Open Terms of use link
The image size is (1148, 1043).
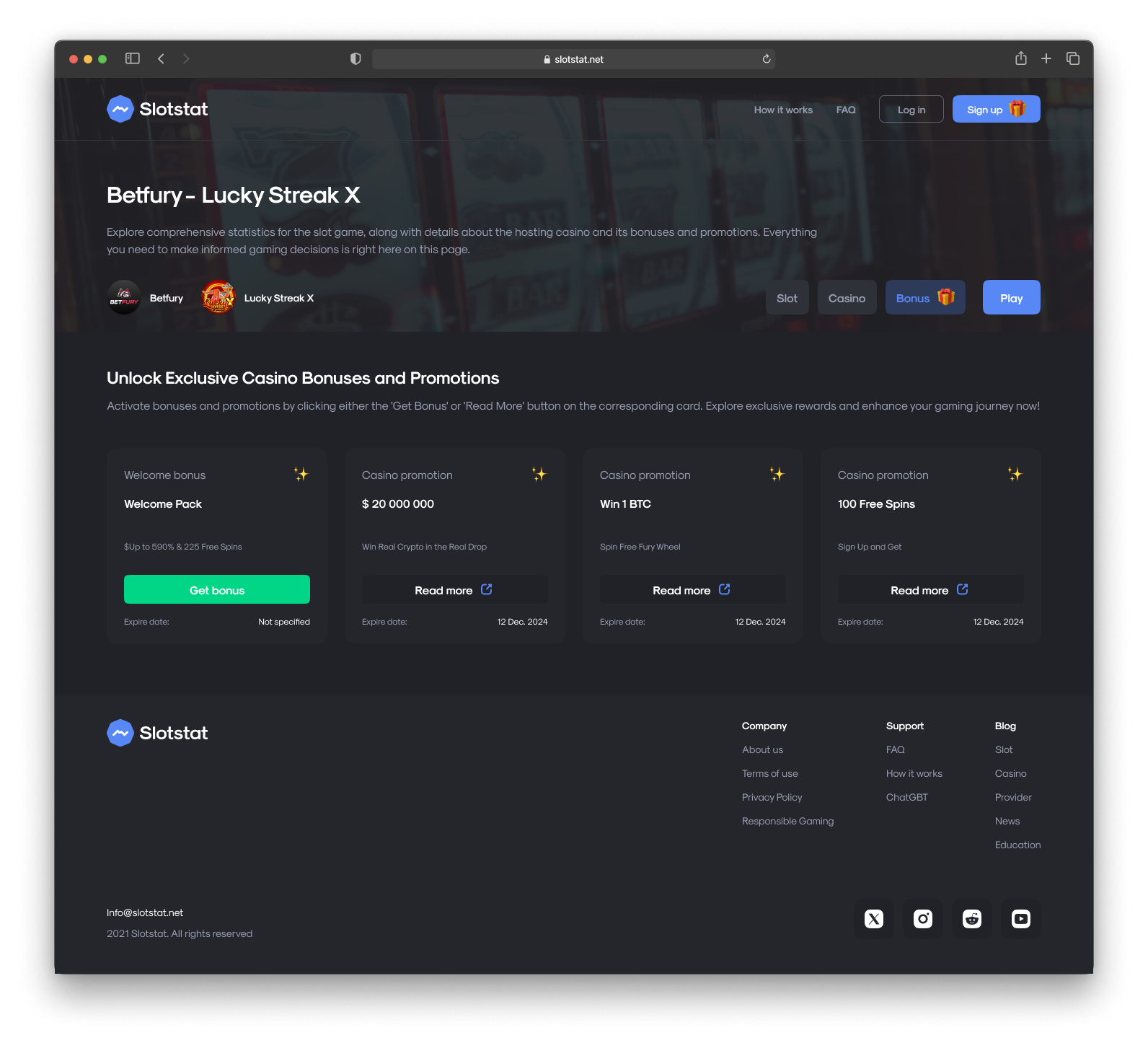point(770,773)
